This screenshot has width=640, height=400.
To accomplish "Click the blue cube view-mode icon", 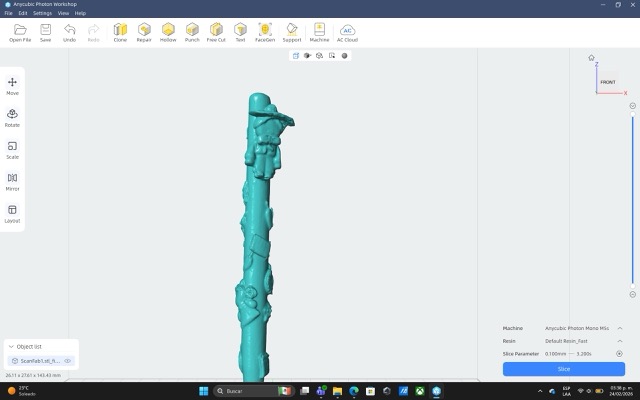I will [296, 56].
